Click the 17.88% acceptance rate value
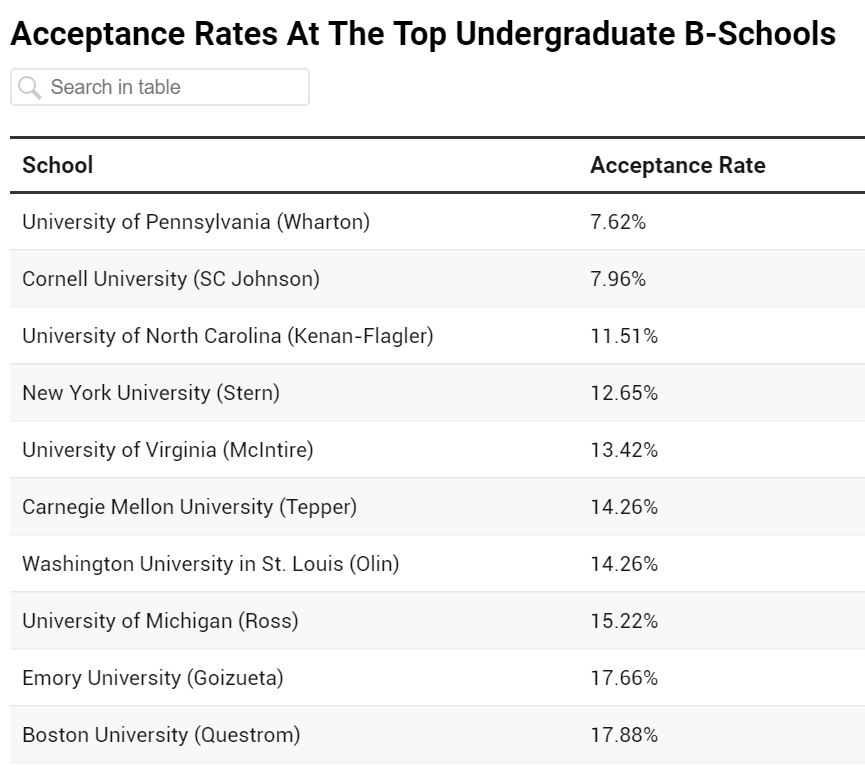Image resolution: width=865 pixels, height=765 pixels. point(624,735)
